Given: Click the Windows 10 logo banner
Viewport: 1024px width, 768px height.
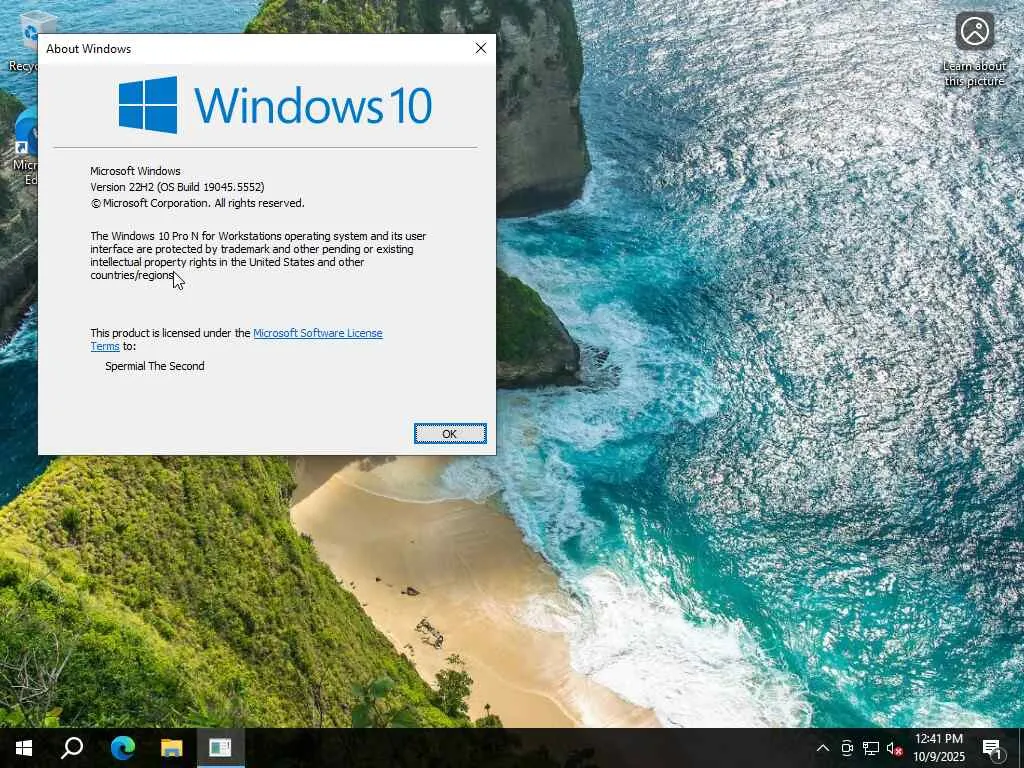Looking at the screenshot, I should (275, 104).
